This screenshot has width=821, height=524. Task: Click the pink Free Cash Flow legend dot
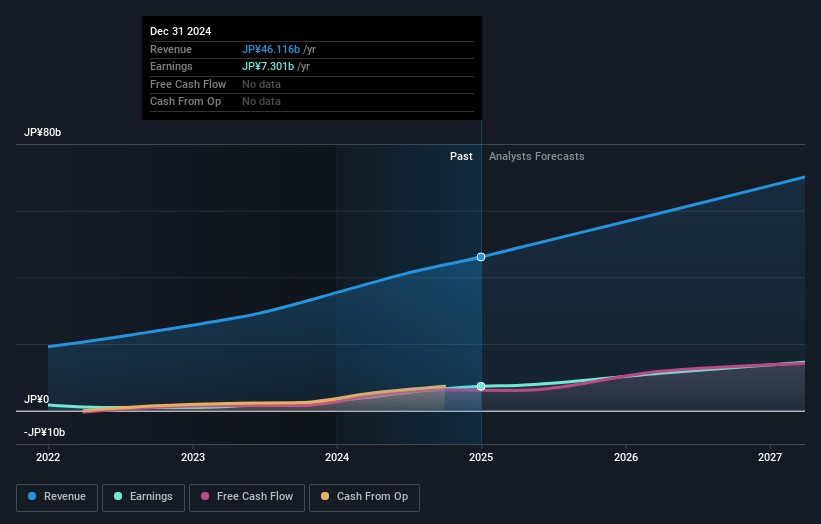pos(205,496)
